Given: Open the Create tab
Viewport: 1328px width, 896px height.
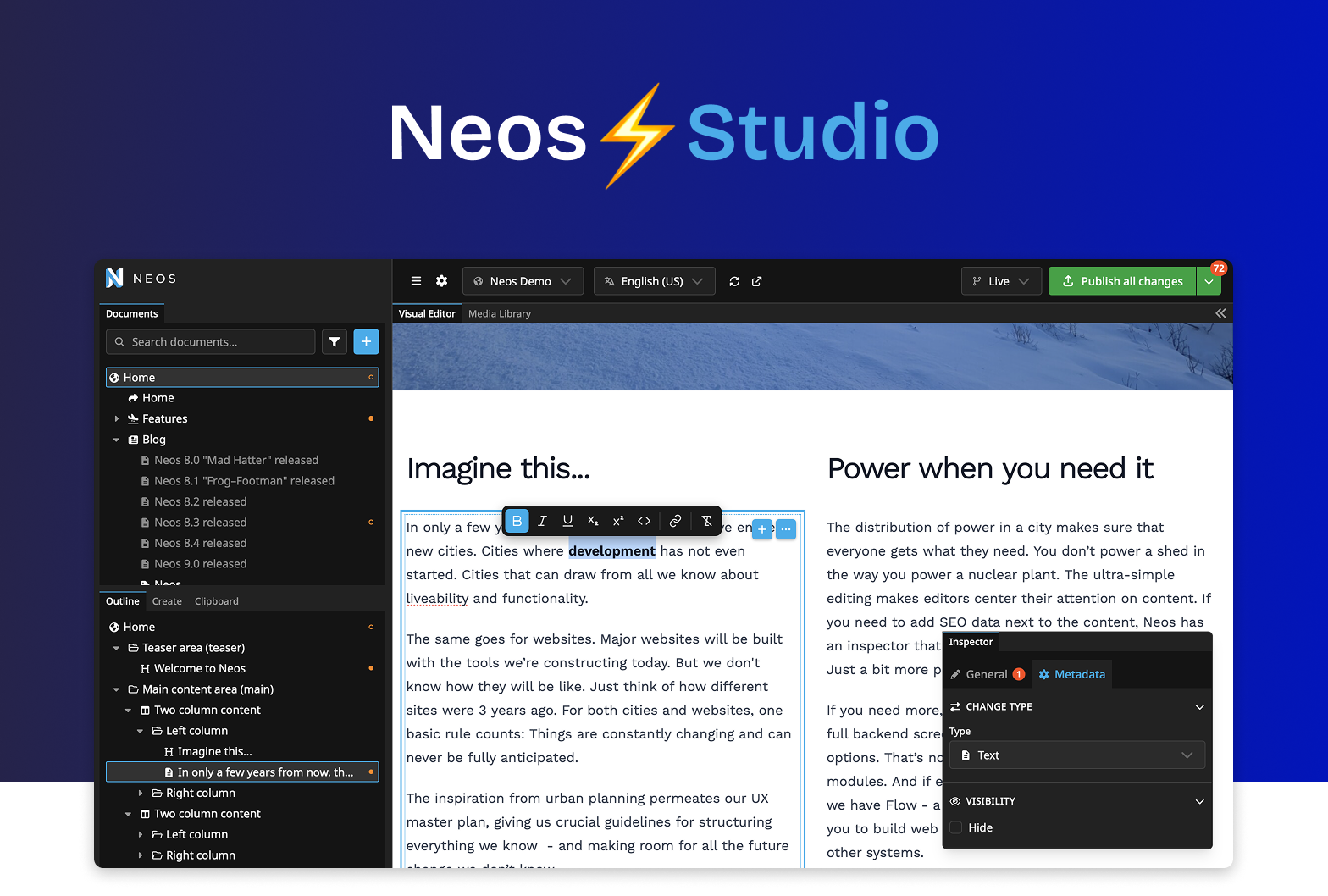Looking at the screenshot, I should click(167, 601).
